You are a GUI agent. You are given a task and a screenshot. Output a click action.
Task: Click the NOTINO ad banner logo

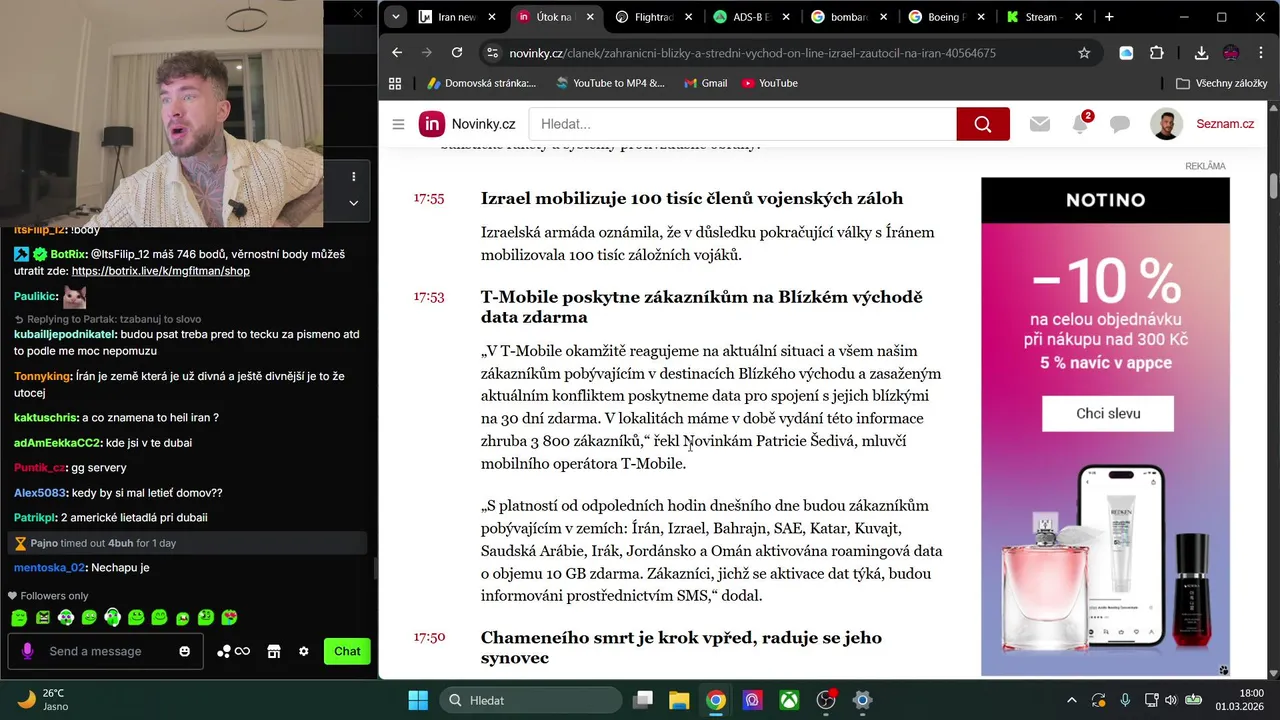[1105, 200]
